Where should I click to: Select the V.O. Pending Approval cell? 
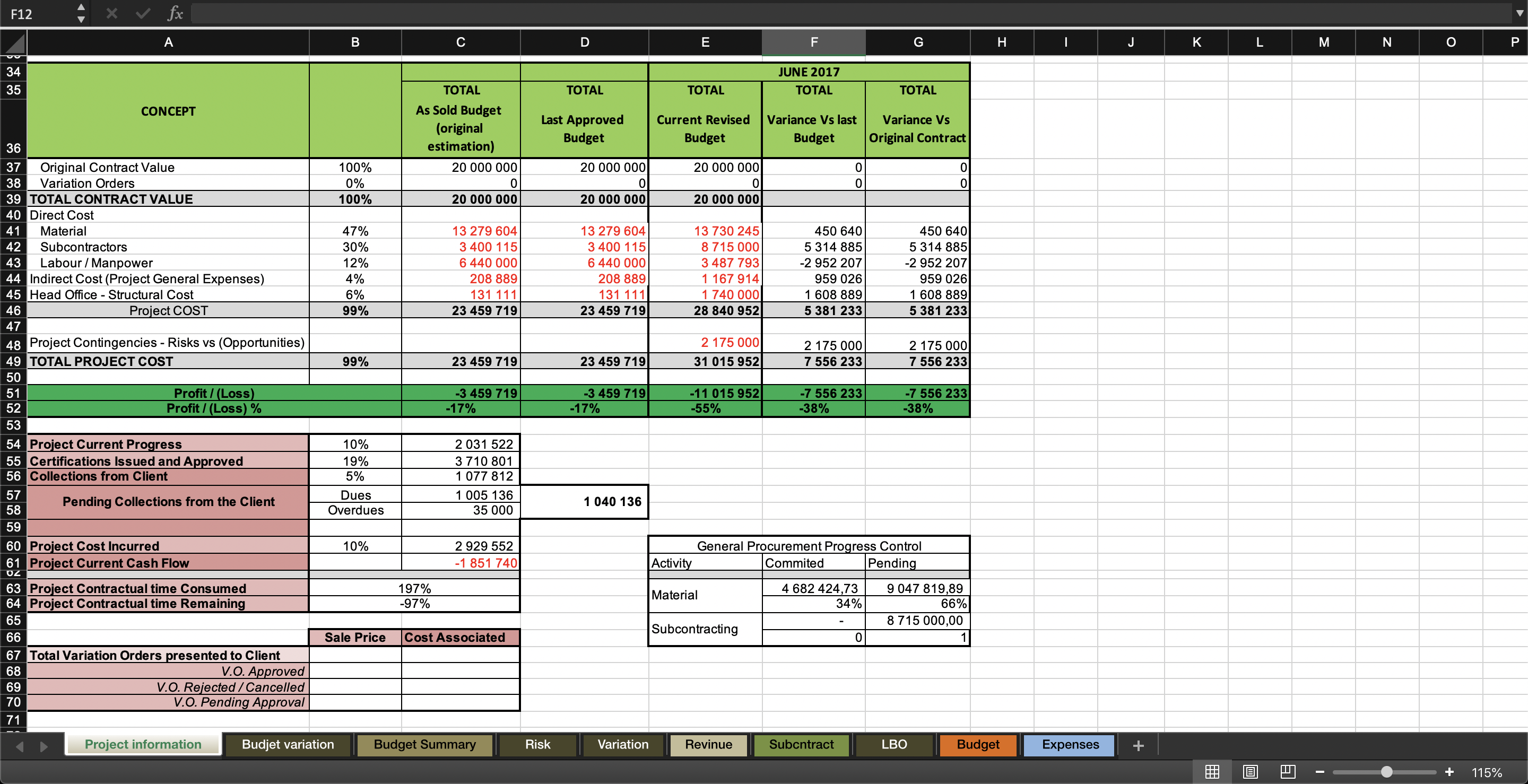pyautogui.click(x=169, y=702)
